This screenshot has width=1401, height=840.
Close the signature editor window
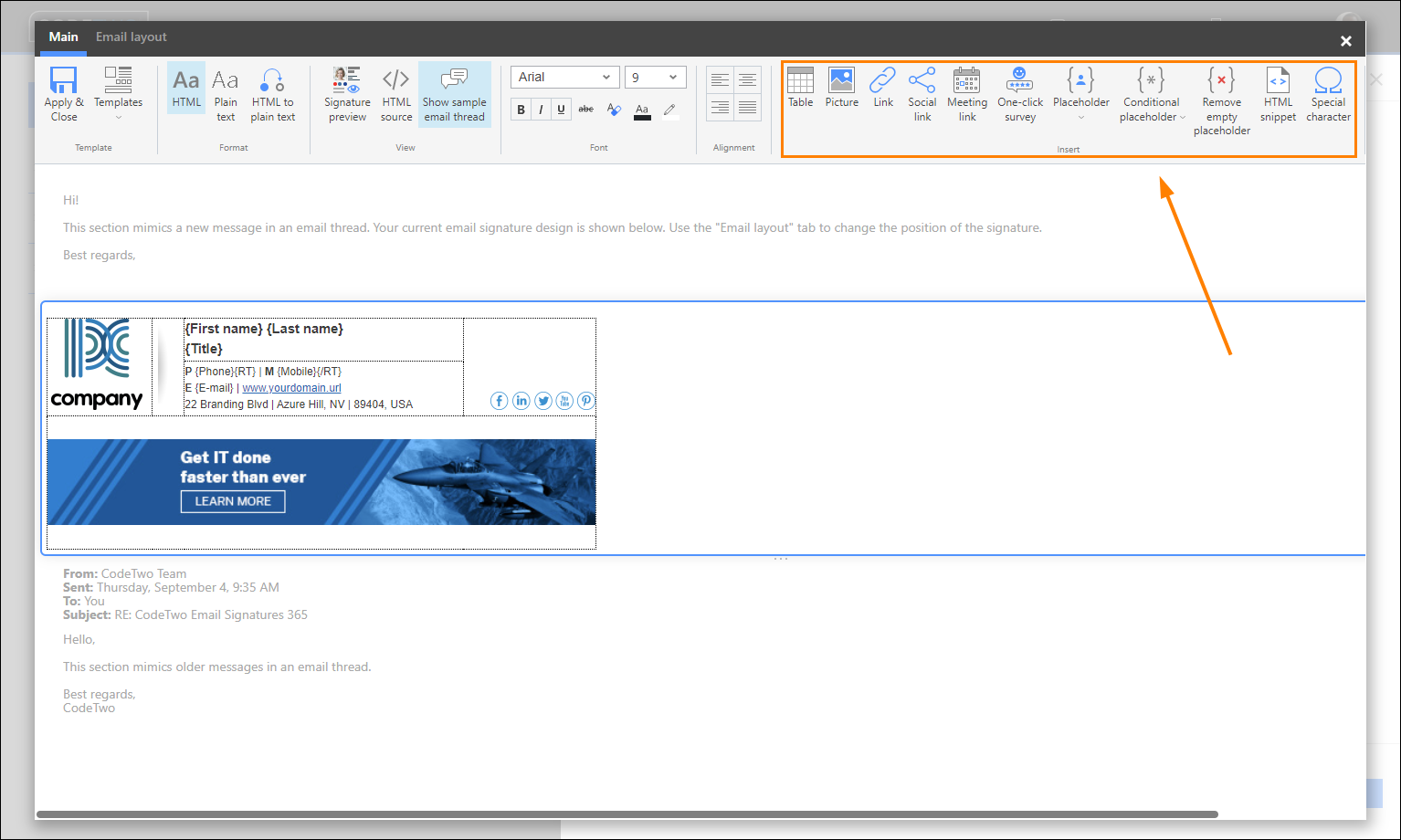pyautogui.click(x=1345, y=41)
